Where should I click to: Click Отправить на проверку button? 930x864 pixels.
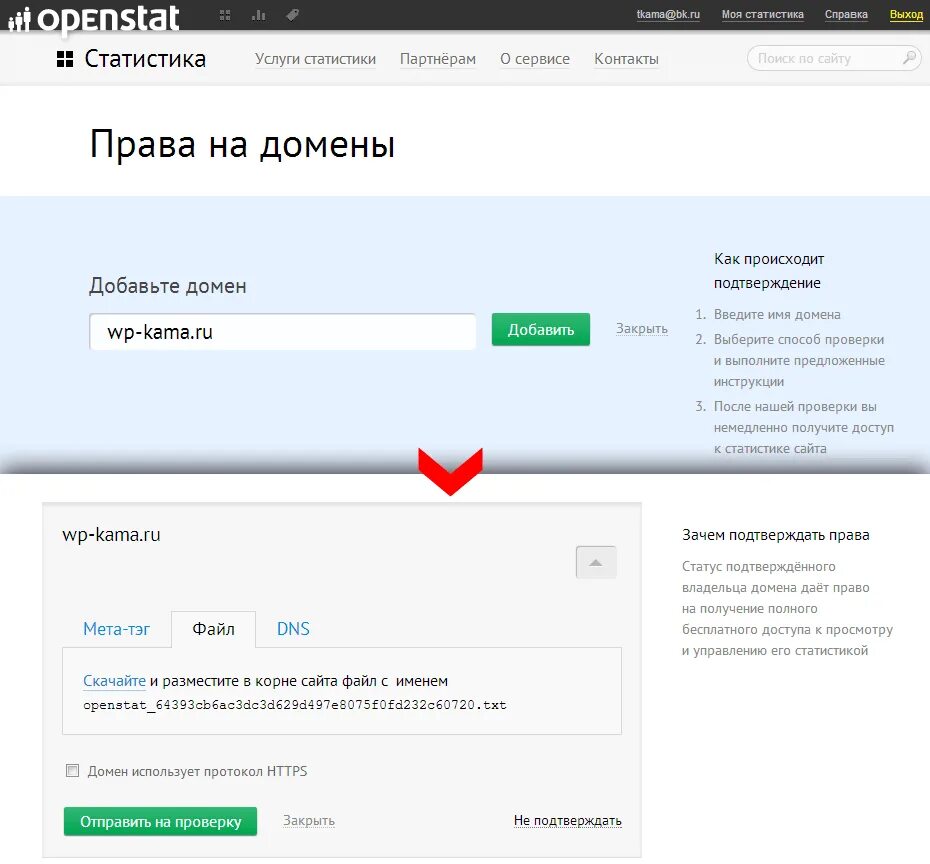(160, 821)
